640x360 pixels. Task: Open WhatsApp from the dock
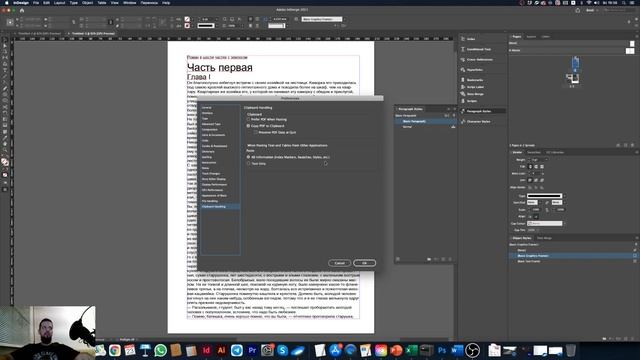[160, 350]
